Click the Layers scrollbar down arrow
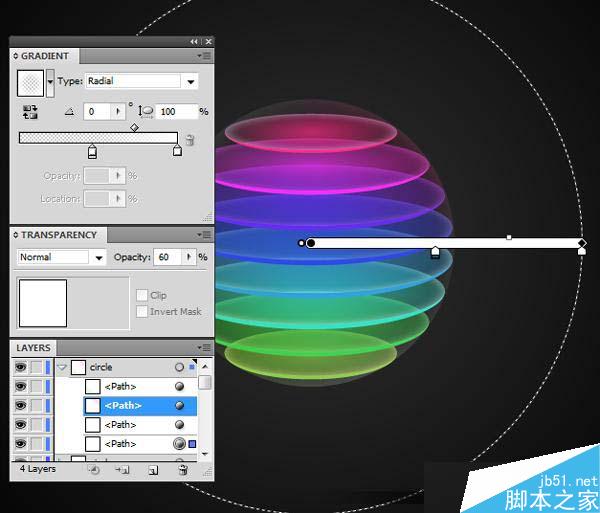 (205, 454)
